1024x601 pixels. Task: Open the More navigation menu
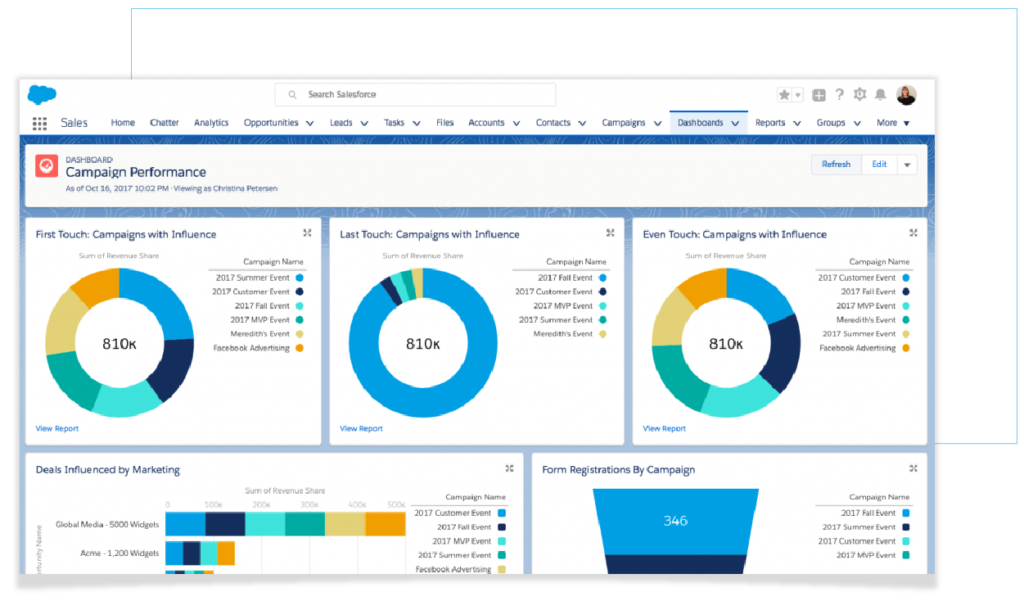(893, 123)
